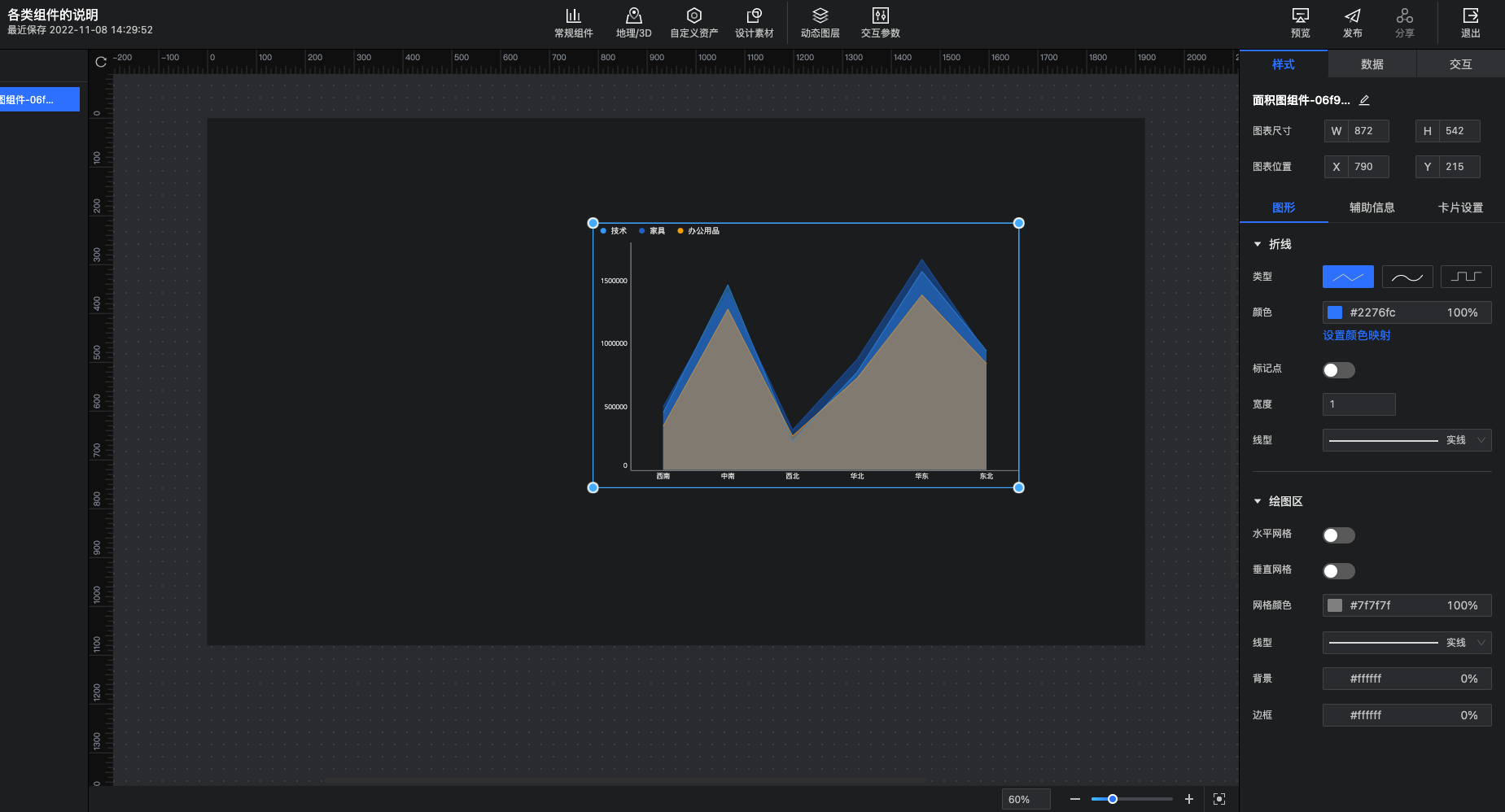Switch to the 数据 tab

1372,64
